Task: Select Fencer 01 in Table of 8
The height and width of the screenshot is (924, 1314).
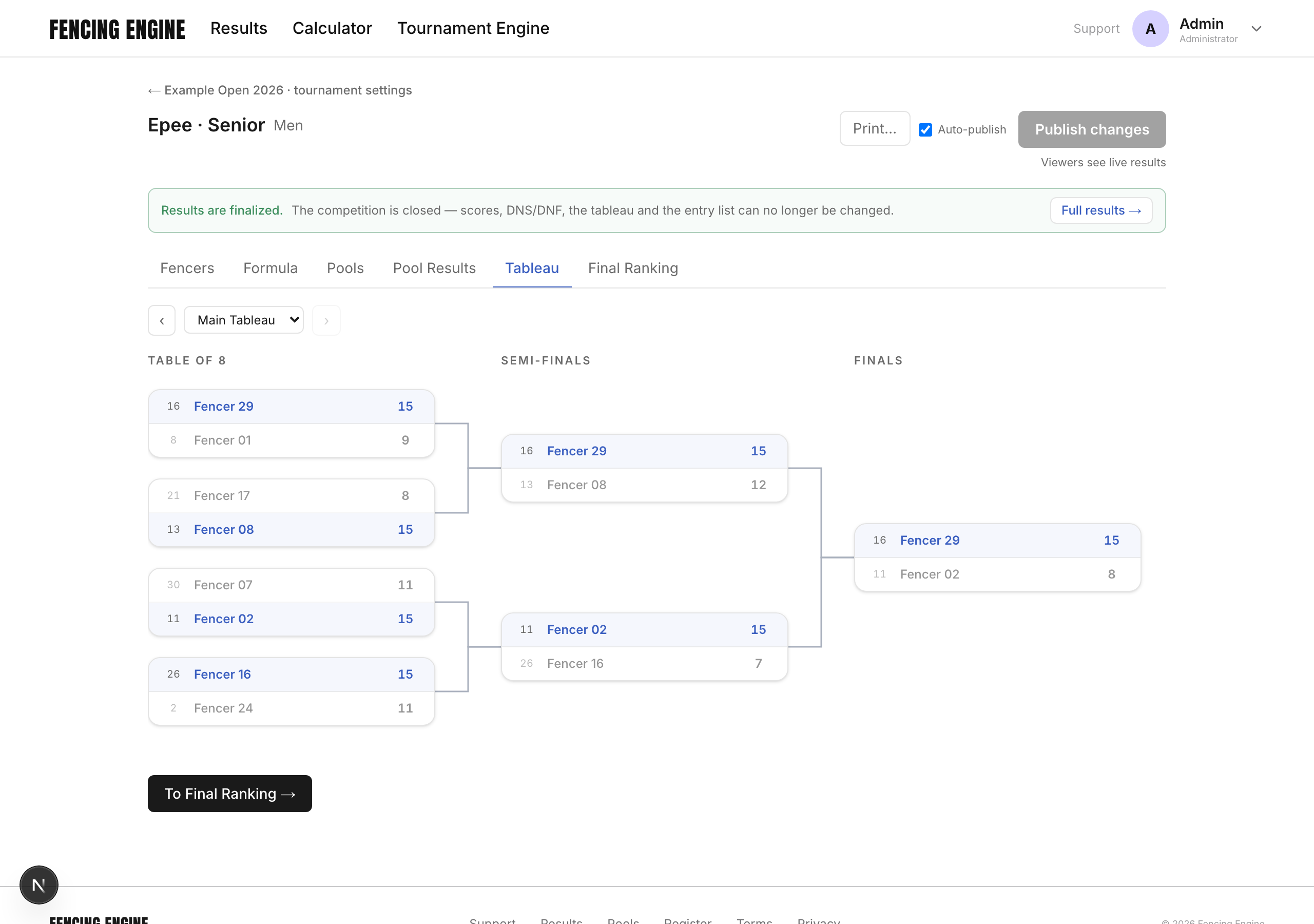Action: pyautogui.click(x=292, y=440)
